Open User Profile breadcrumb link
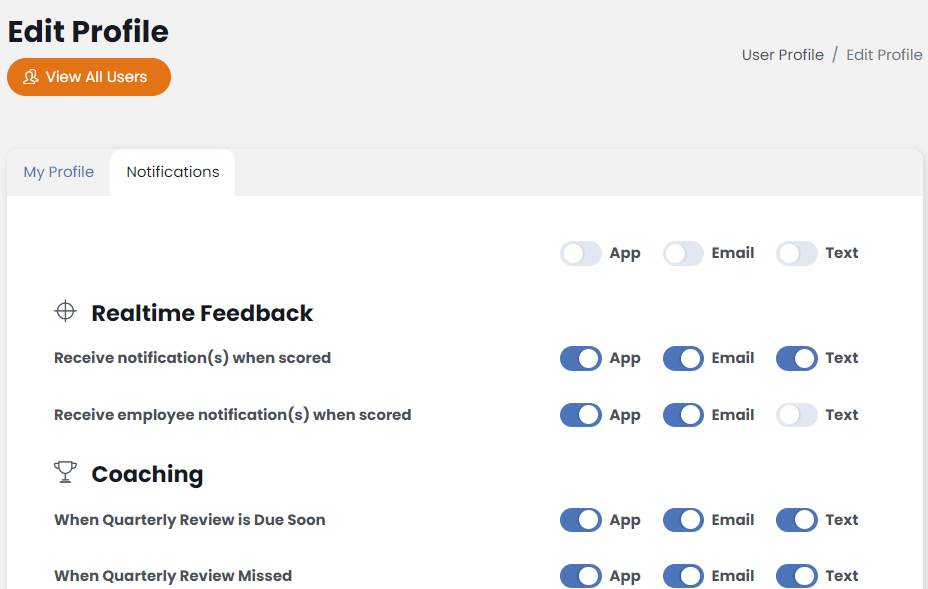This screenshot has height=589, width=928. pyautogui.click(x=782, y=55)
